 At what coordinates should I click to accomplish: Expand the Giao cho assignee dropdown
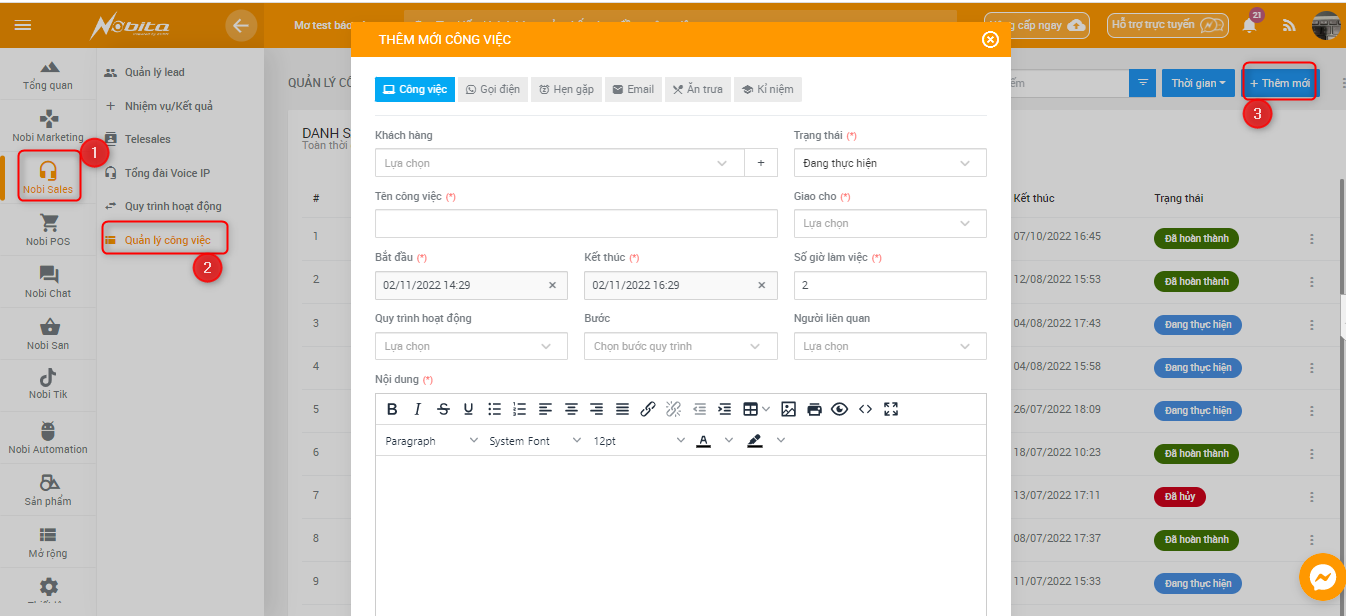(889, 224)
